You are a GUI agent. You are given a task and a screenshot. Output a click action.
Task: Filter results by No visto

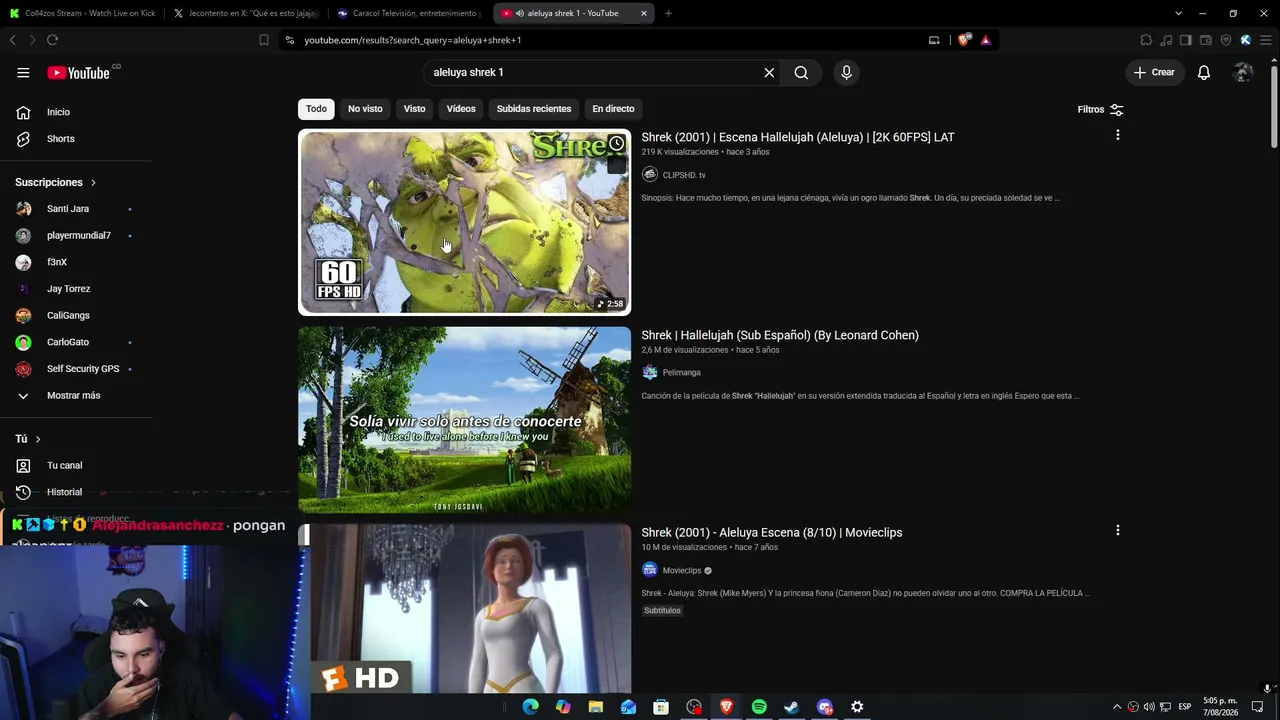point(365,109)
